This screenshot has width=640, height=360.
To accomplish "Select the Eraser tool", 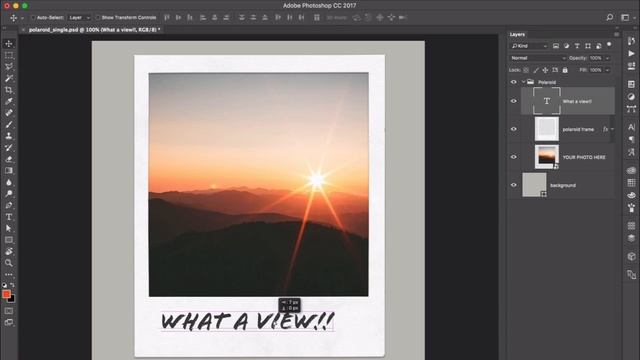I will pos(9,159).
